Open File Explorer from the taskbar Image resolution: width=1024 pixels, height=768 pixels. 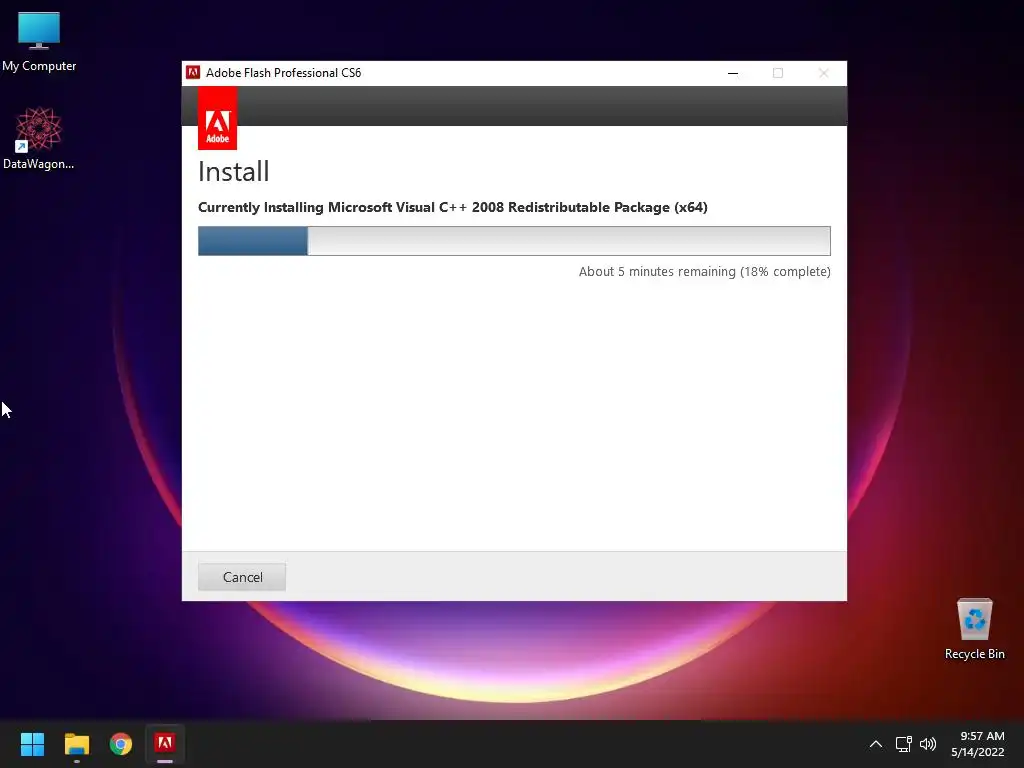point(76,744)
